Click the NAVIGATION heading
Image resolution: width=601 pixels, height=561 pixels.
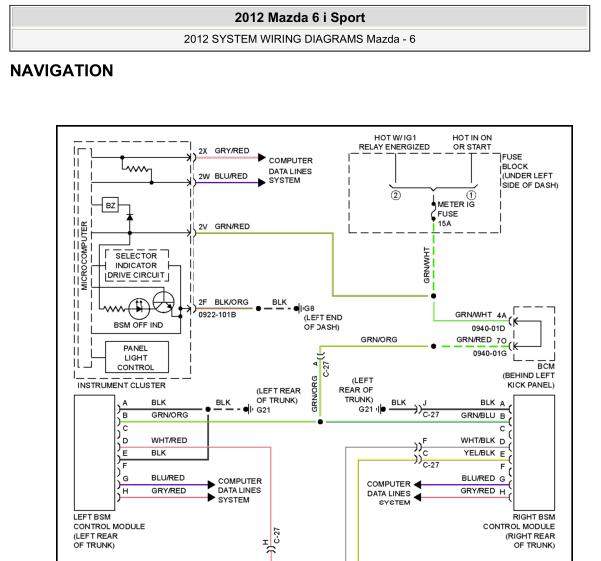point(62,71)
